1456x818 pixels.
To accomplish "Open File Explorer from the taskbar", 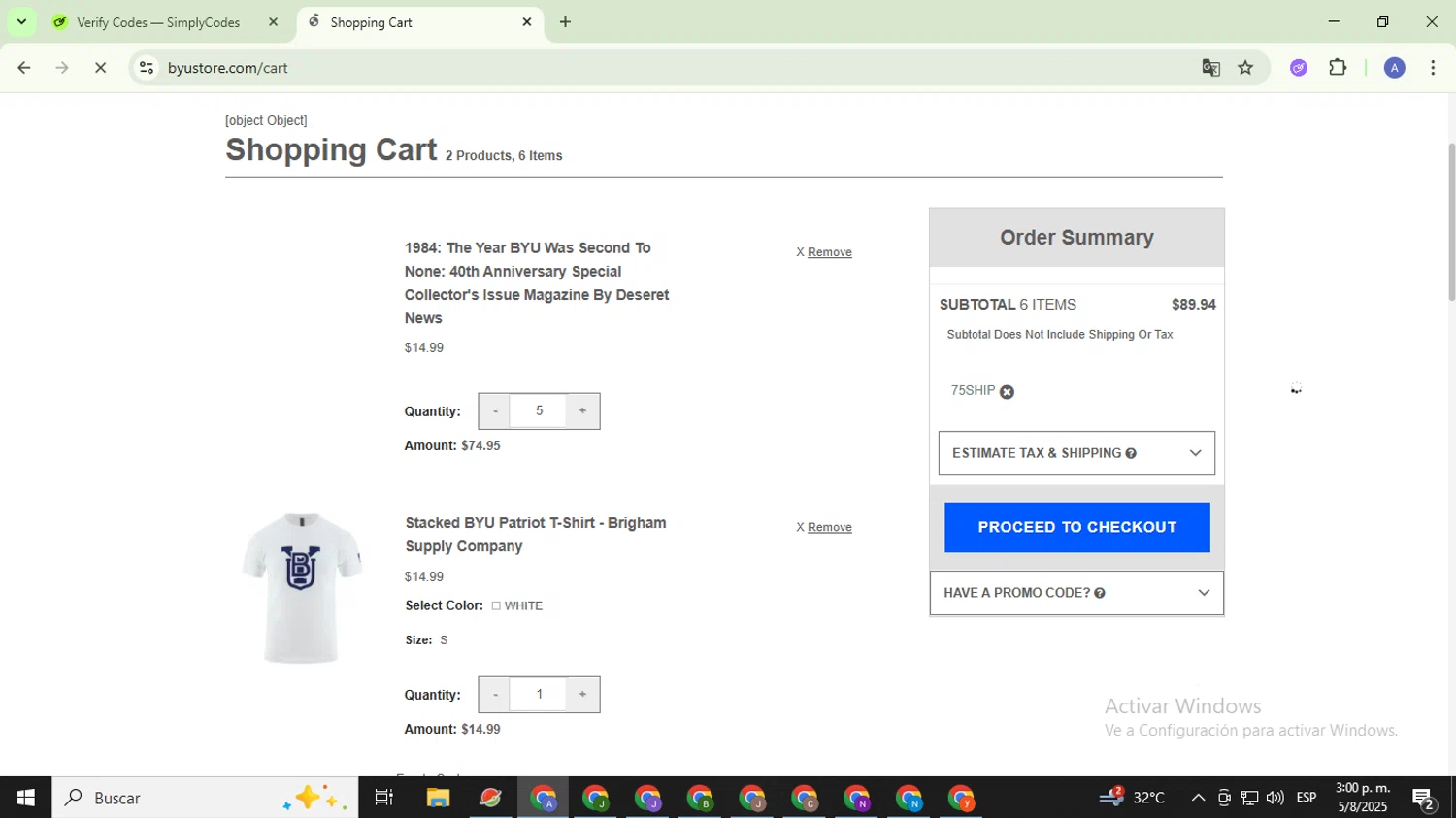I will point(438,798).
